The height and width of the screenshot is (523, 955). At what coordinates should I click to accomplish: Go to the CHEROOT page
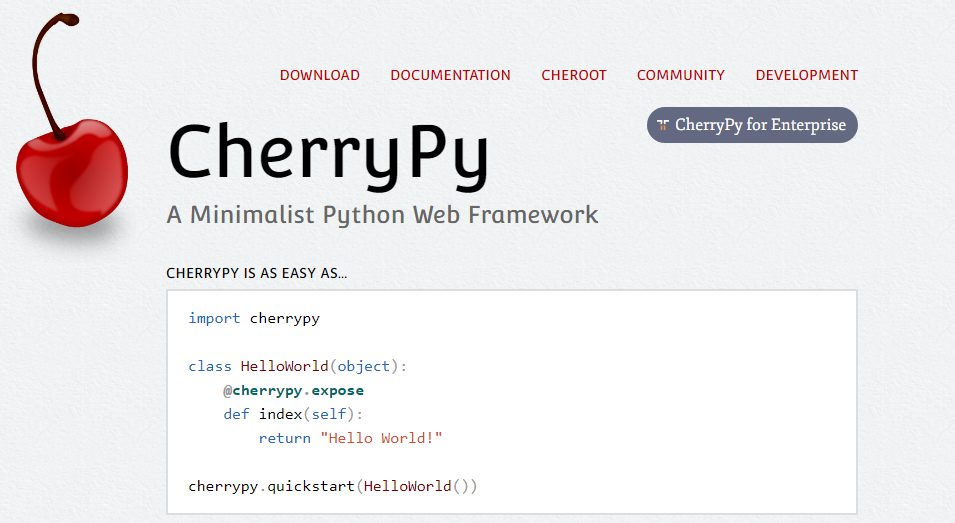574,75
